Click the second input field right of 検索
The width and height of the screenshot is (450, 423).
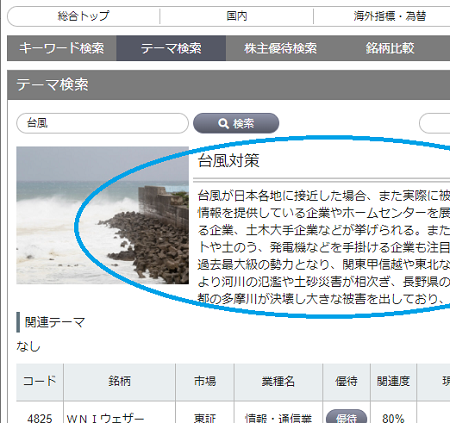coord(435,123)
